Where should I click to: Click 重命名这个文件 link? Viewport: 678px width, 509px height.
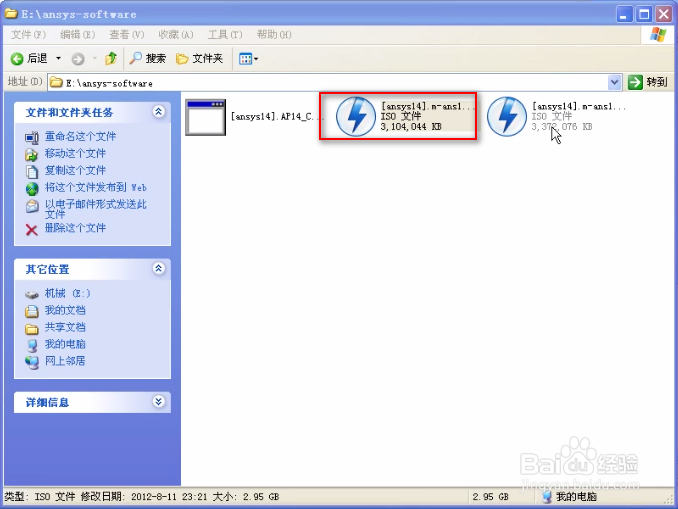coord(80,137)
